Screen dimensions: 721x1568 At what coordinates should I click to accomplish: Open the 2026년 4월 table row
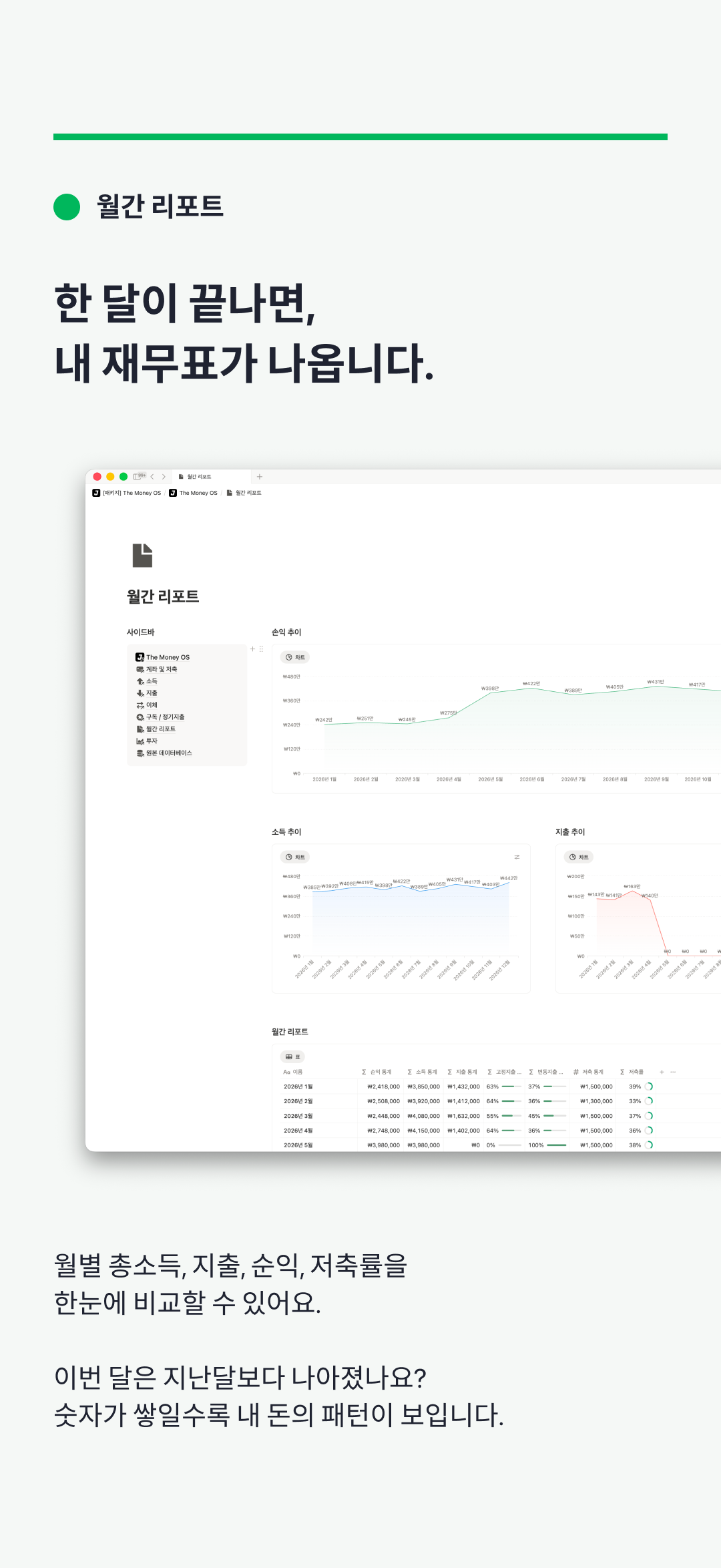click(x=298, y=1131)
